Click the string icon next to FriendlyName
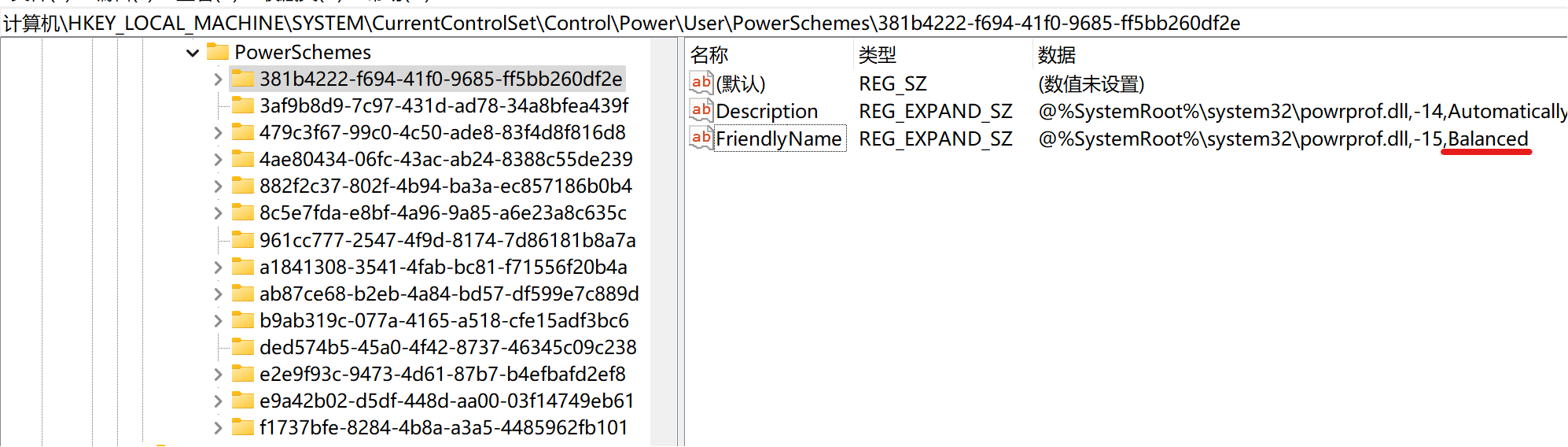This screenshot has width=1568, height=447. click(x=701, y=139)
